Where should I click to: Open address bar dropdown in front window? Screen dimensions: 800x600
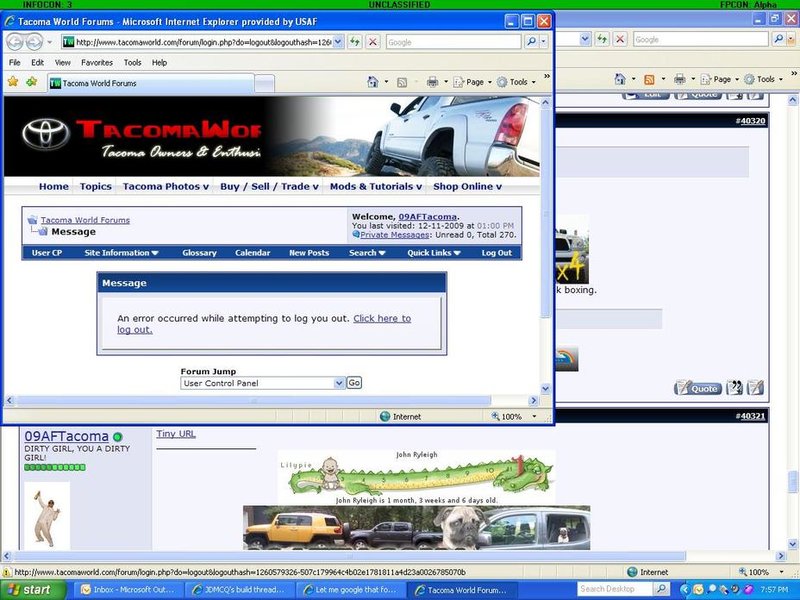tap(338, 42)
